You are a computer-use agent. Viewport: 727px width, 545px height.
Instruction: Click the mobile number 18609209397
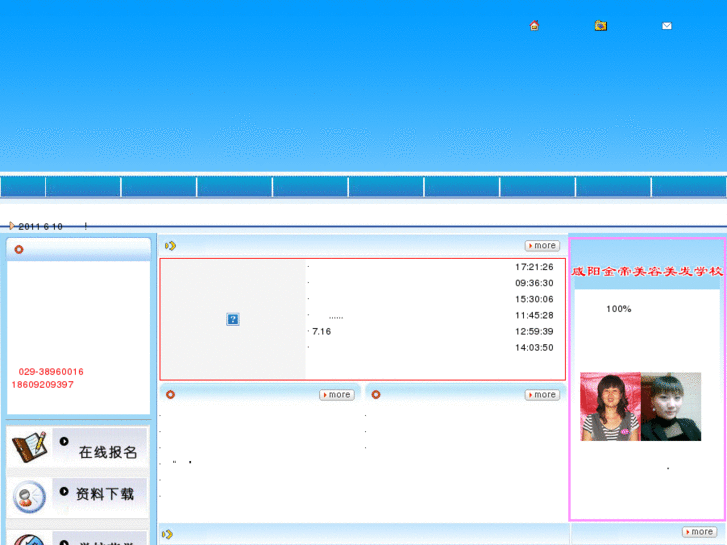click(x=42, y=385)
